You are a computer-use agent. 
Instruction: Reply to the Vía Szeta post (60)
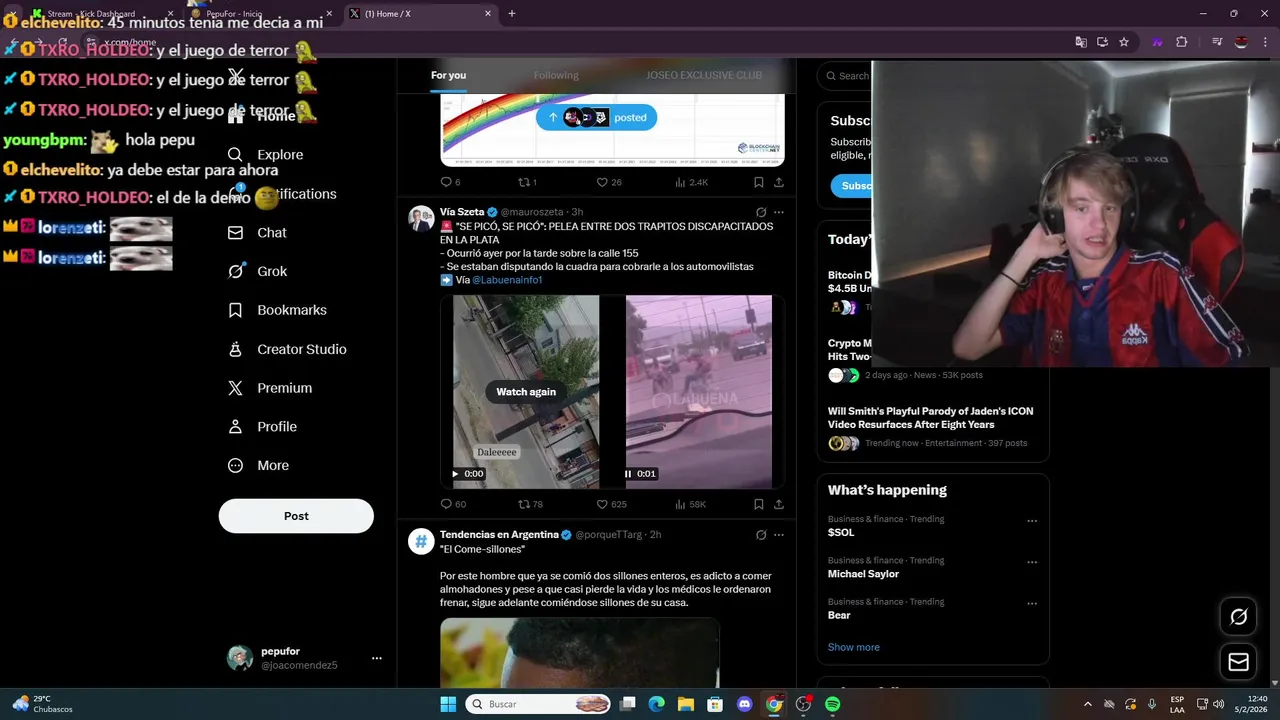click(453, 504)
